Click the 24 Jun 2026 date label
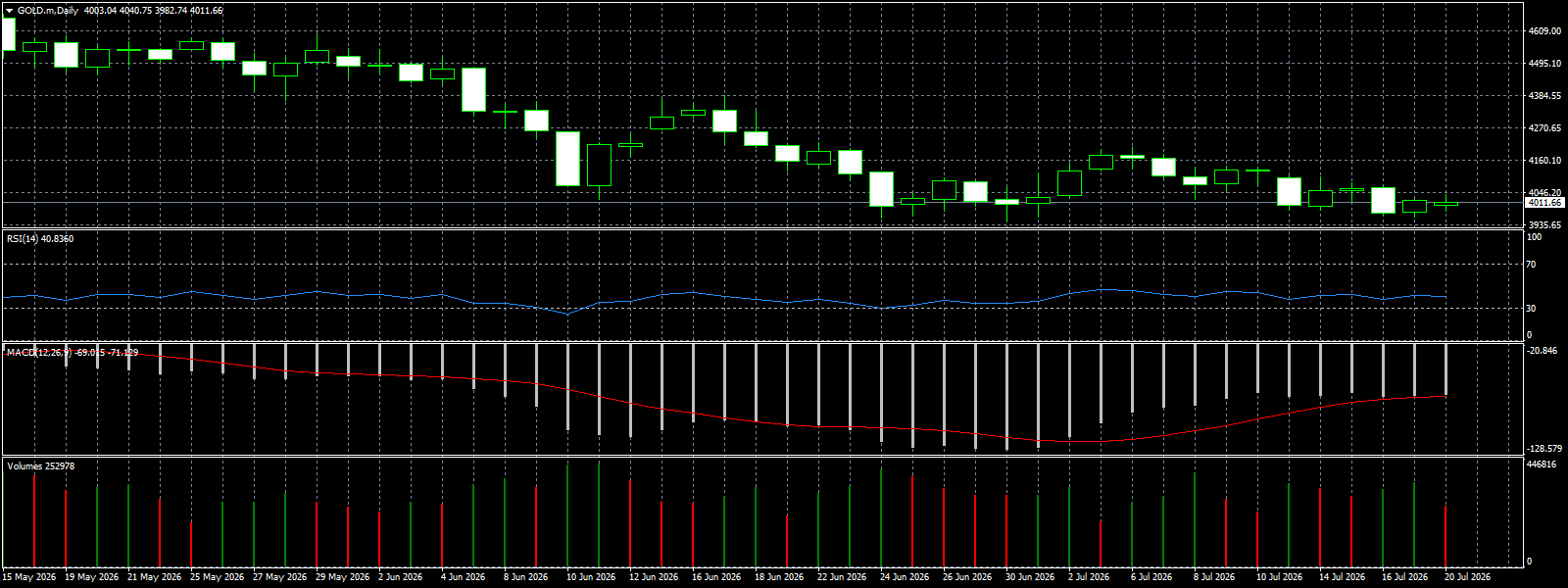 pos(906,577)
